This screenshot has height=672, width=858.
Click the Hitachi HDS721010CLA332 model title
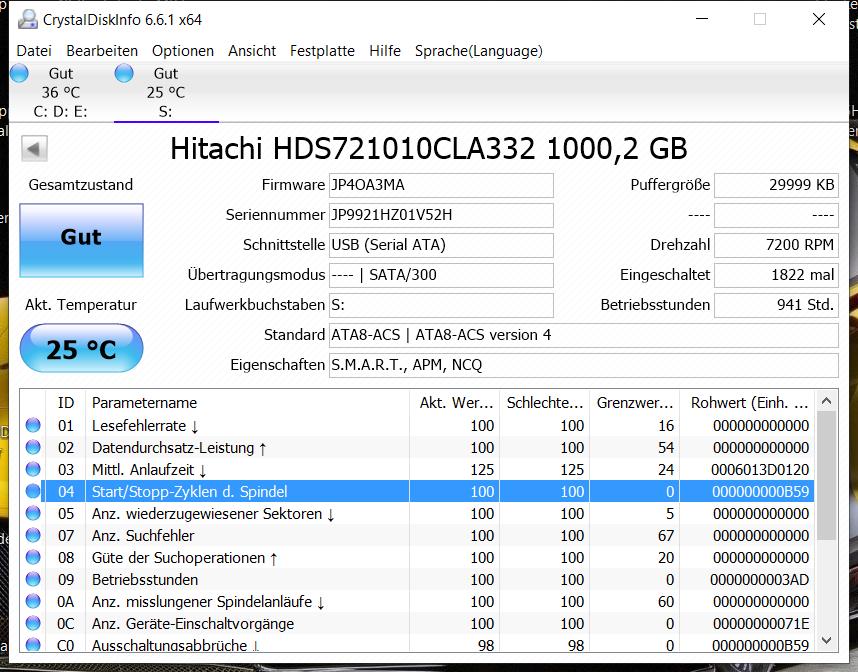pyautogui.click(x=428, y=148)
